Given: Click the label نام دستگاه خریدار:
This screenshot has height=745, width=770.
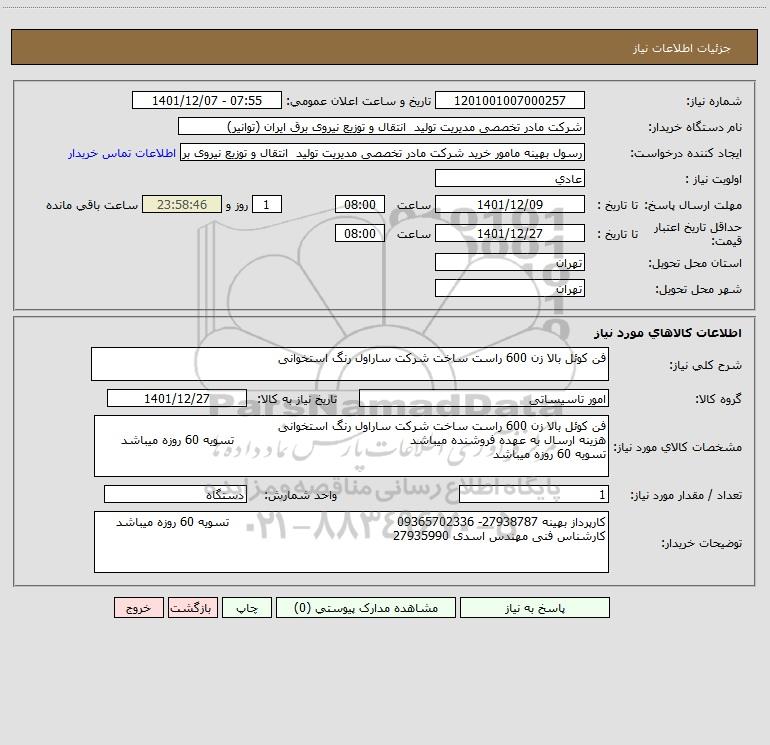Looking at the screenshot, I should pos(695,127).
